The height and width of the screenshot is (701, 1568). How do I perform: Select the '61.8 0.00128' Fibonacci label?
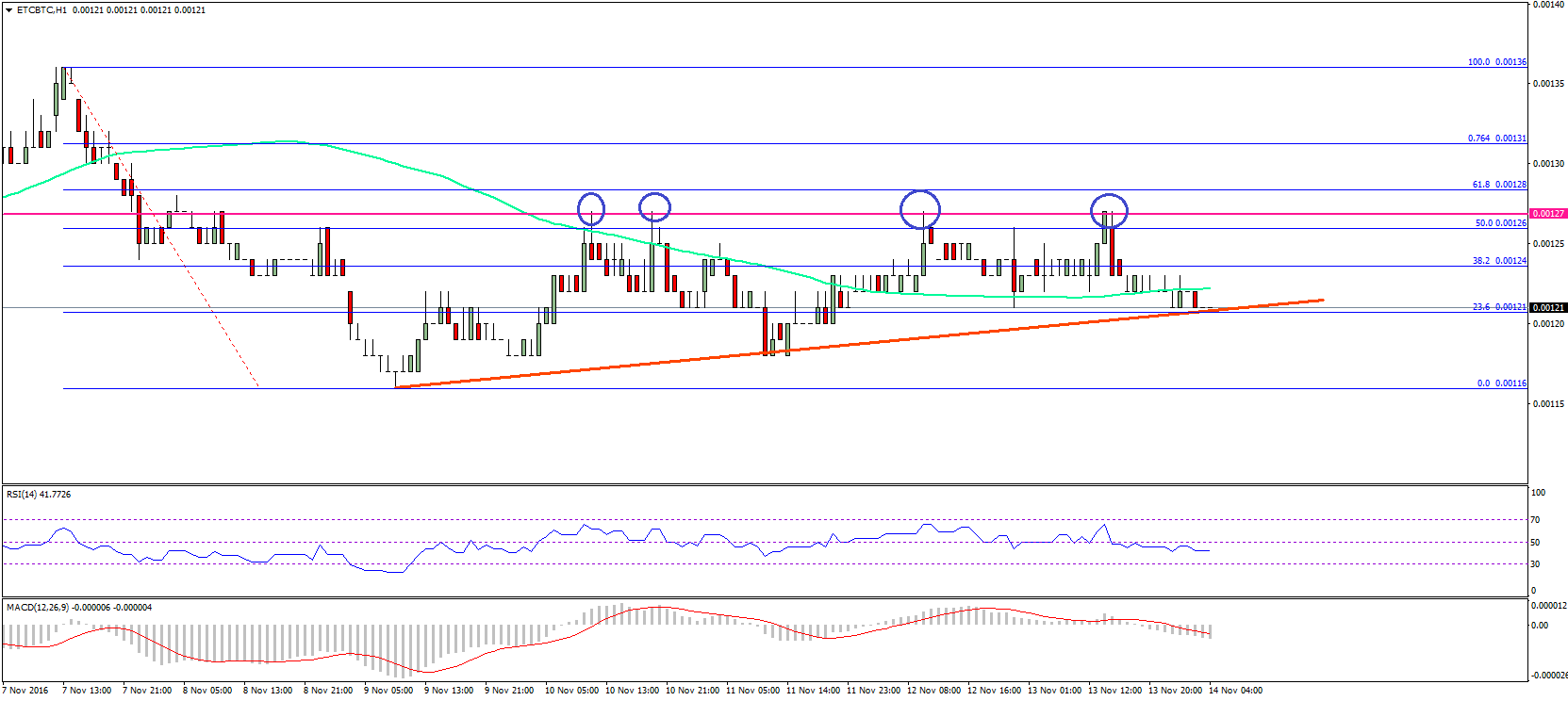click(x=1499, y=185)
